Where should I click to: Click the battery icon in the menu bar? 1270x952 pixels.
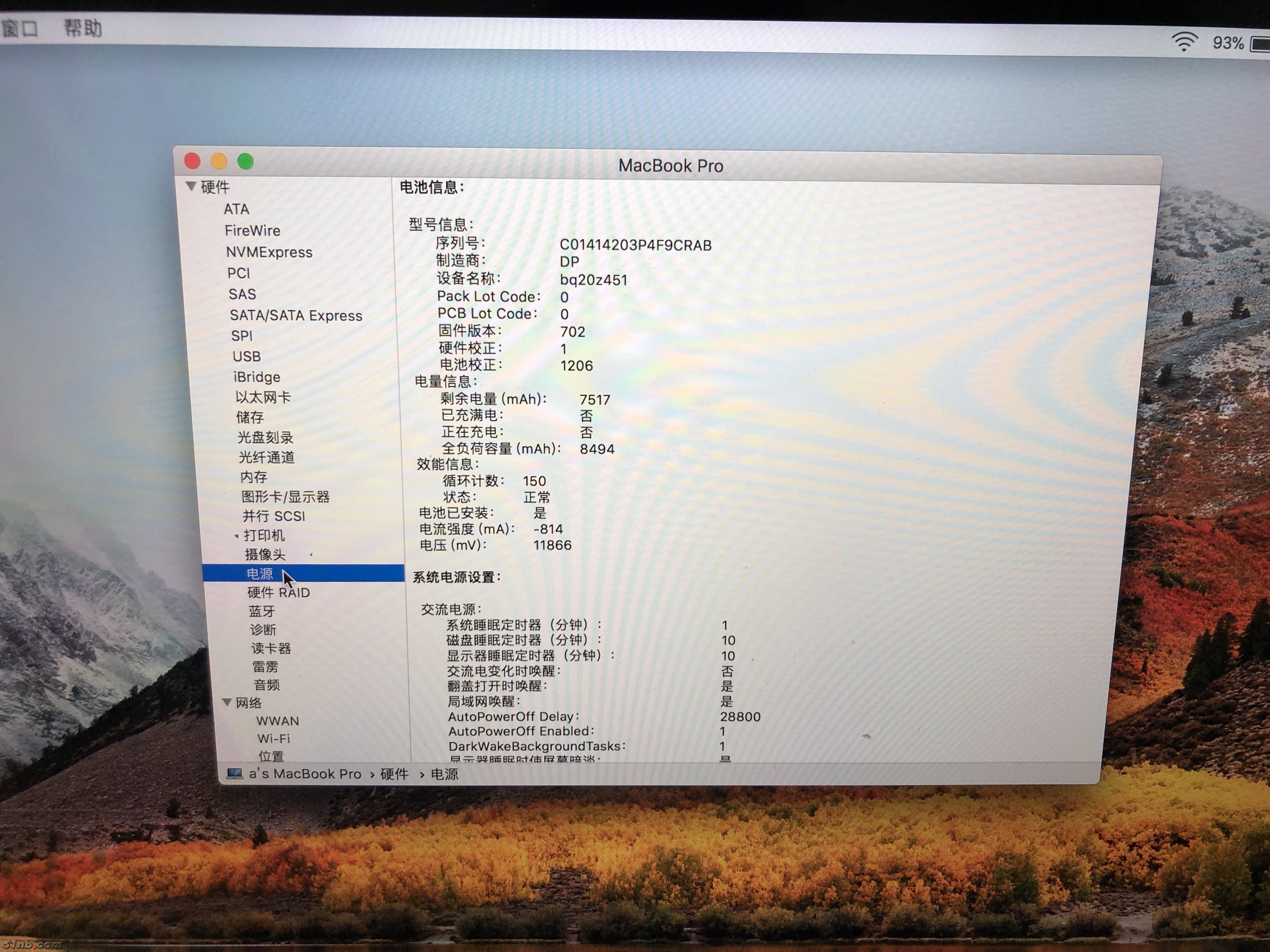click(1260, 44)
